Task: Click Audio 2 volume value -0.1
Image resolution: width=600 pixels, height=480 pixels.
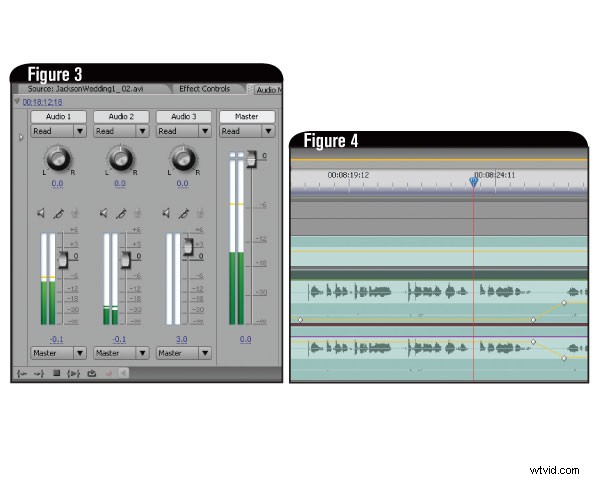Action: click(119, 339)
